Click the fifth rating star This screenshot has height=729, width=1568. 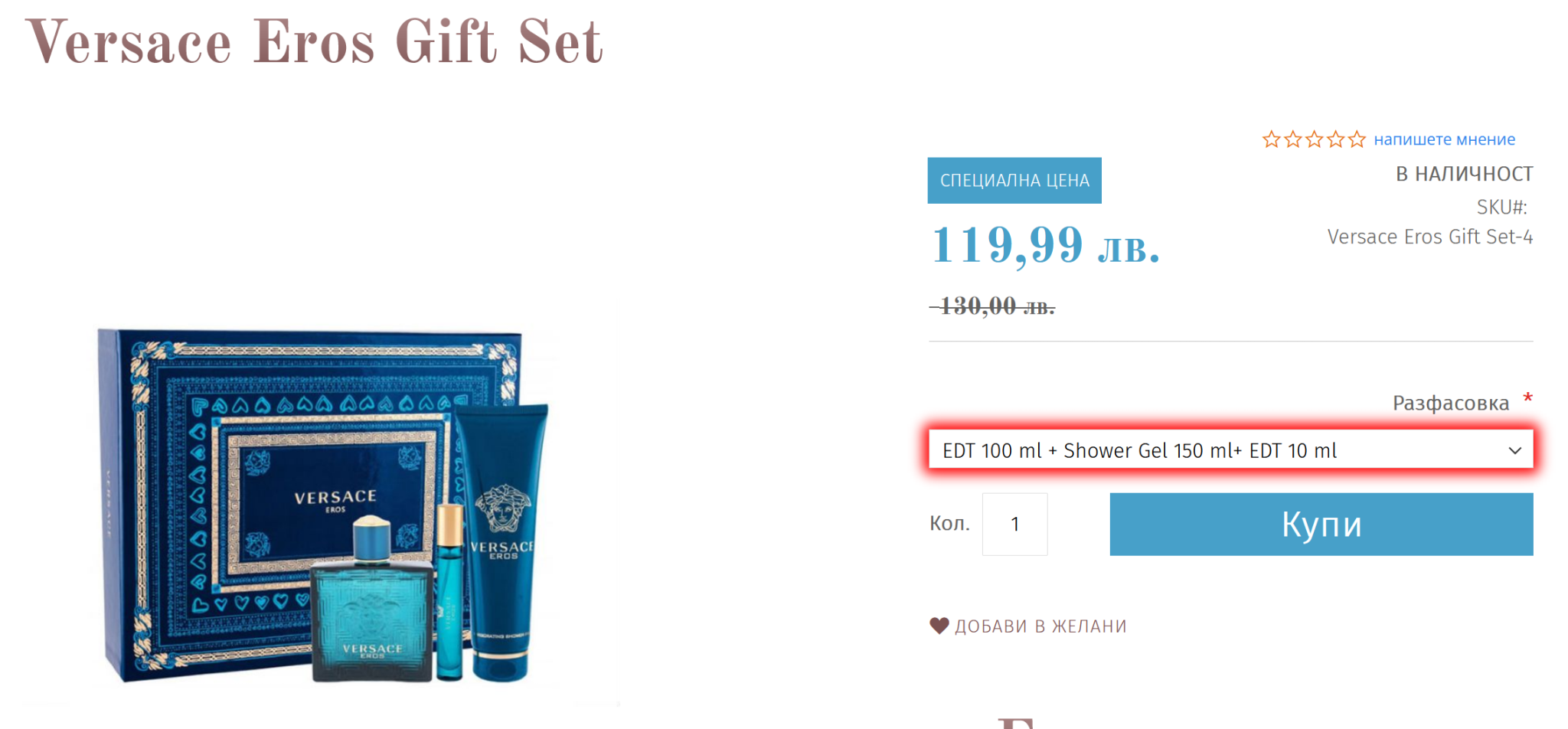coord(1357,139)
